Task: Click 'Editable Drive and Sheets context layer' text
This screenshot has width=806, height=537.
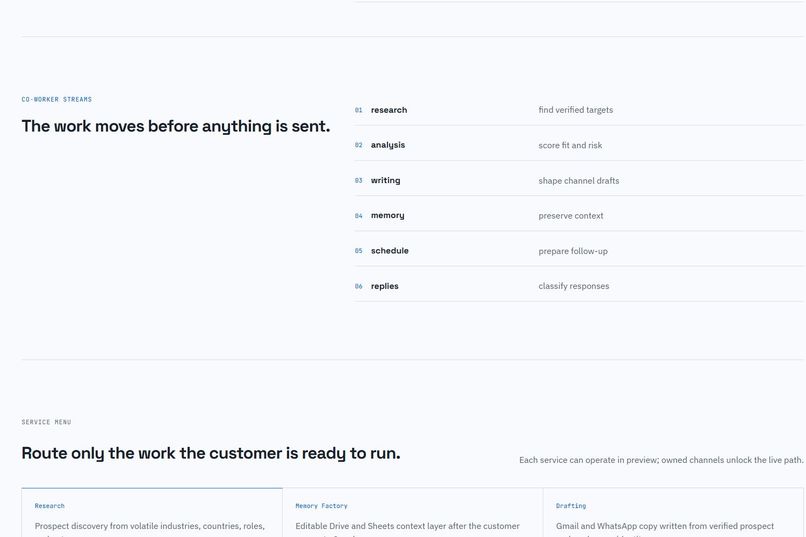Action: (407, 526)
